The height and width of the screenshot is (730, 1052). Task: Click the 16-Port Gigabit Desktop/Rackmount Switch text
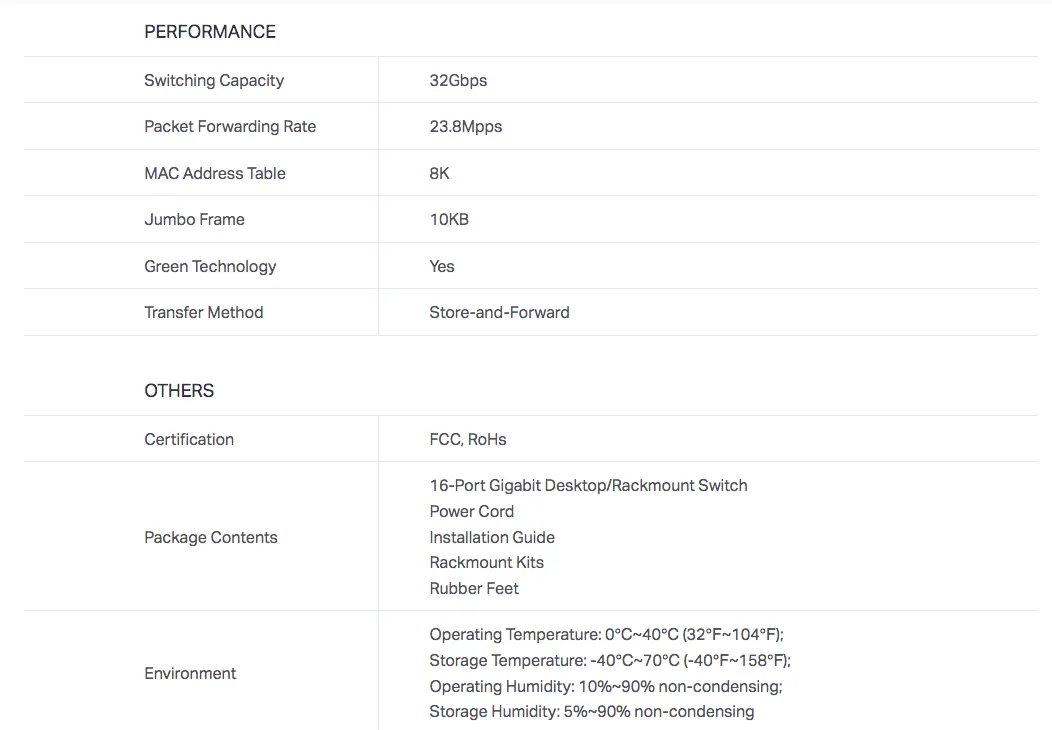(588, 486)
